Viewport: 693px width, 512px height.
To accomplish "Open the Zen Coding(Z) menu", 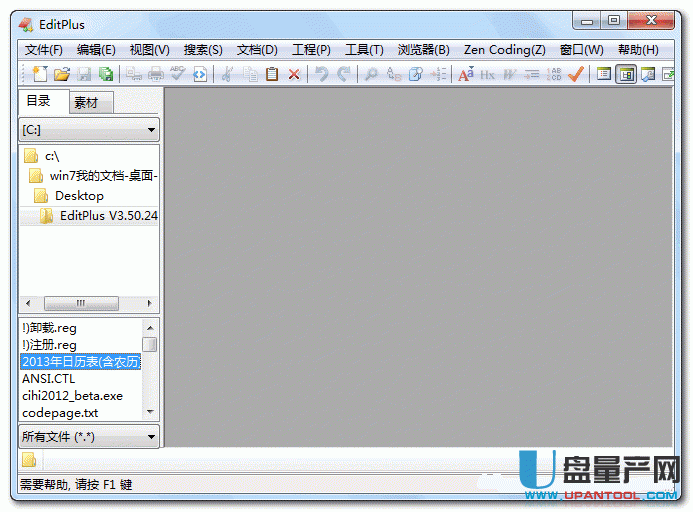I will [504, 50].
